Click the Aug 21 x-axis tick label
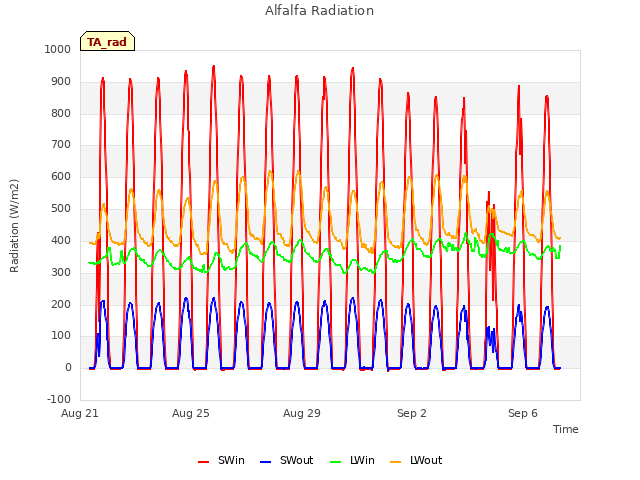The height and width of the screenshot is (480, 640). (80, 413)
